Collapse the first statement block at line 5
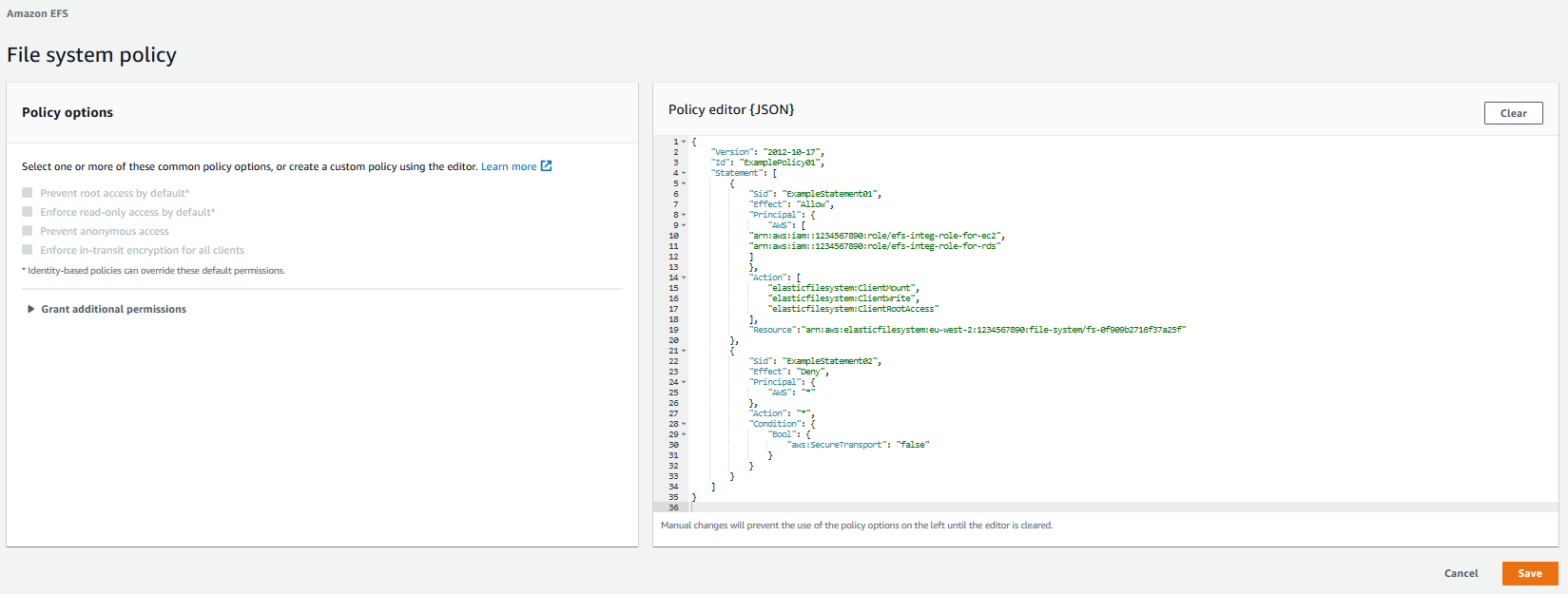1568x594 pixels. [684, 183]
